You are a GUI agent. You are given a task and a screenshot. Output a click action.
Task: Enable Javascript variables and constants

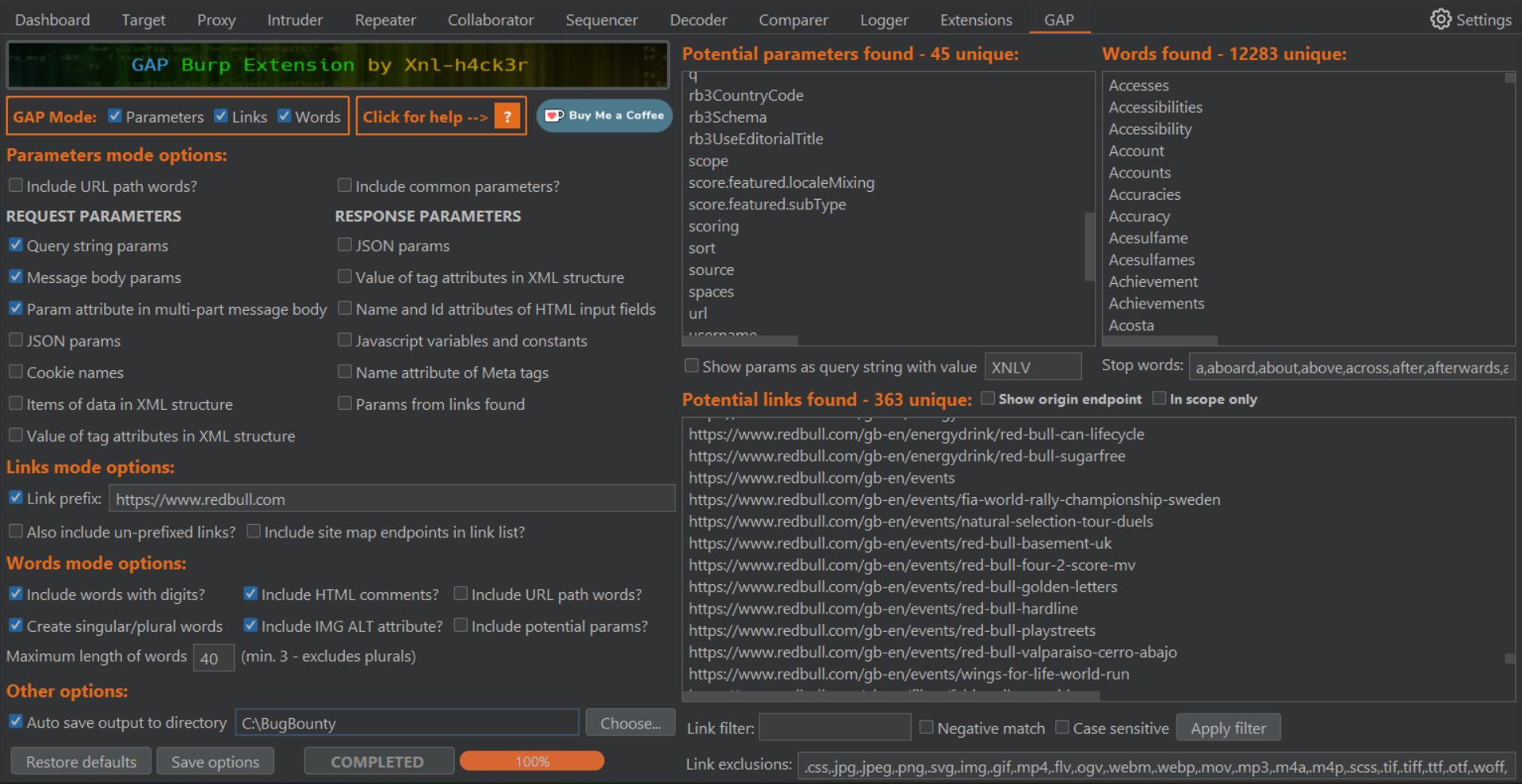click(x=345, y=340)
